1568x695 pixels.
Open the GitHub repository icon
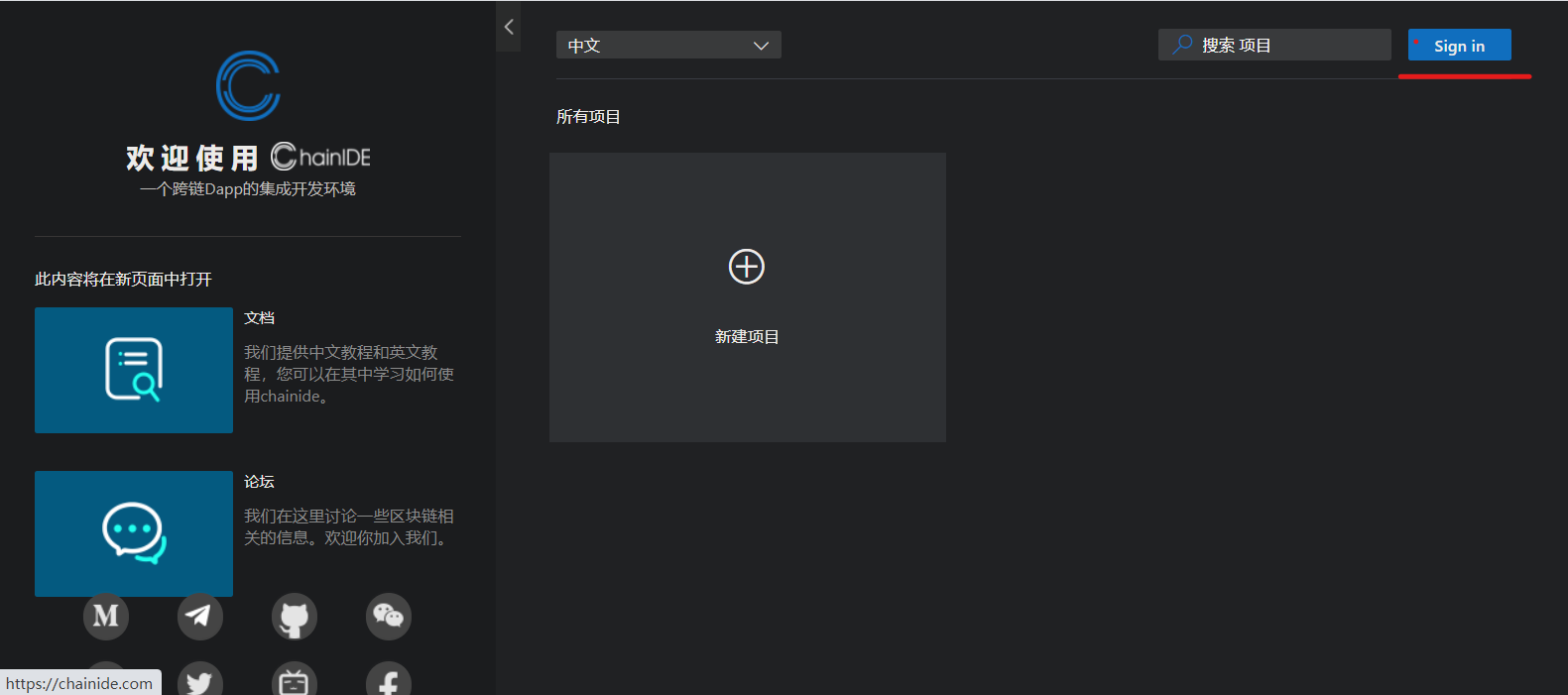pyautogui.click(x=295, y=617)
